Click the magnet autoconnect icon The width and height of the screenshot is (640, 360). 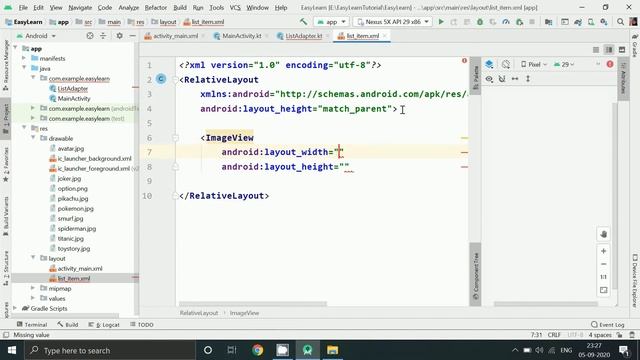click(x=502, y=79)
